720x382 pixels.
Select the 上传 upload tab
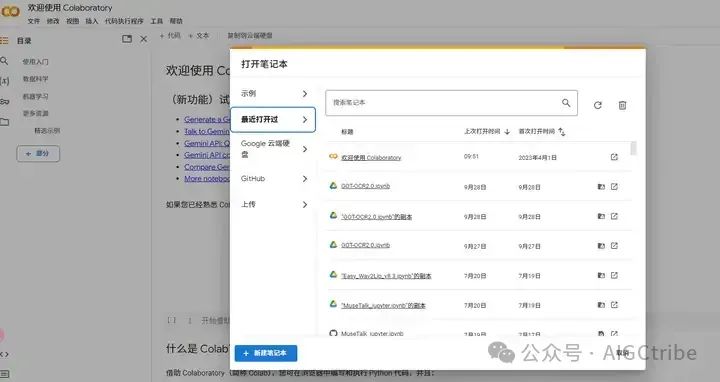coord(273,204)
